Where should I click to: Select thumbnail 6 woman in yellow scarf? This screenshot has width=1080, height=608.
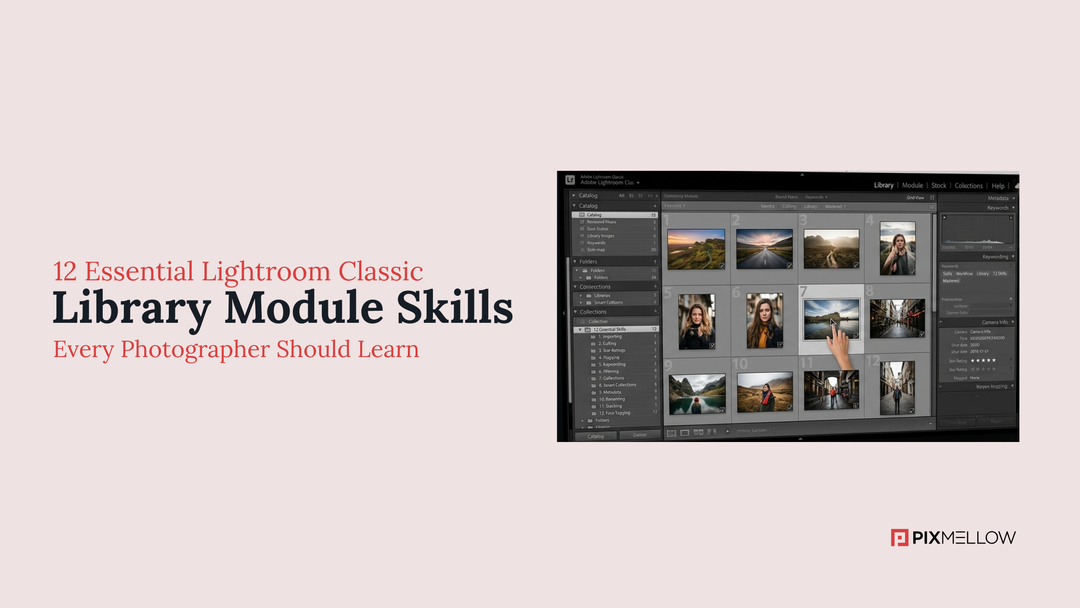[765, 321]
